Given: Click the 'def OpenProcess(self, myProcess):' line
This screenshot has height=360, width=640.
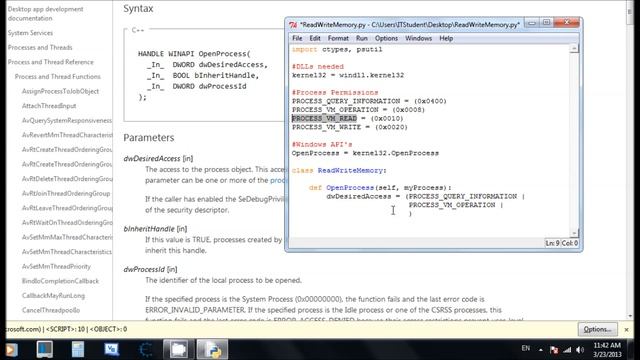Looking at the screenshot, I should click(x=380, y=187).
